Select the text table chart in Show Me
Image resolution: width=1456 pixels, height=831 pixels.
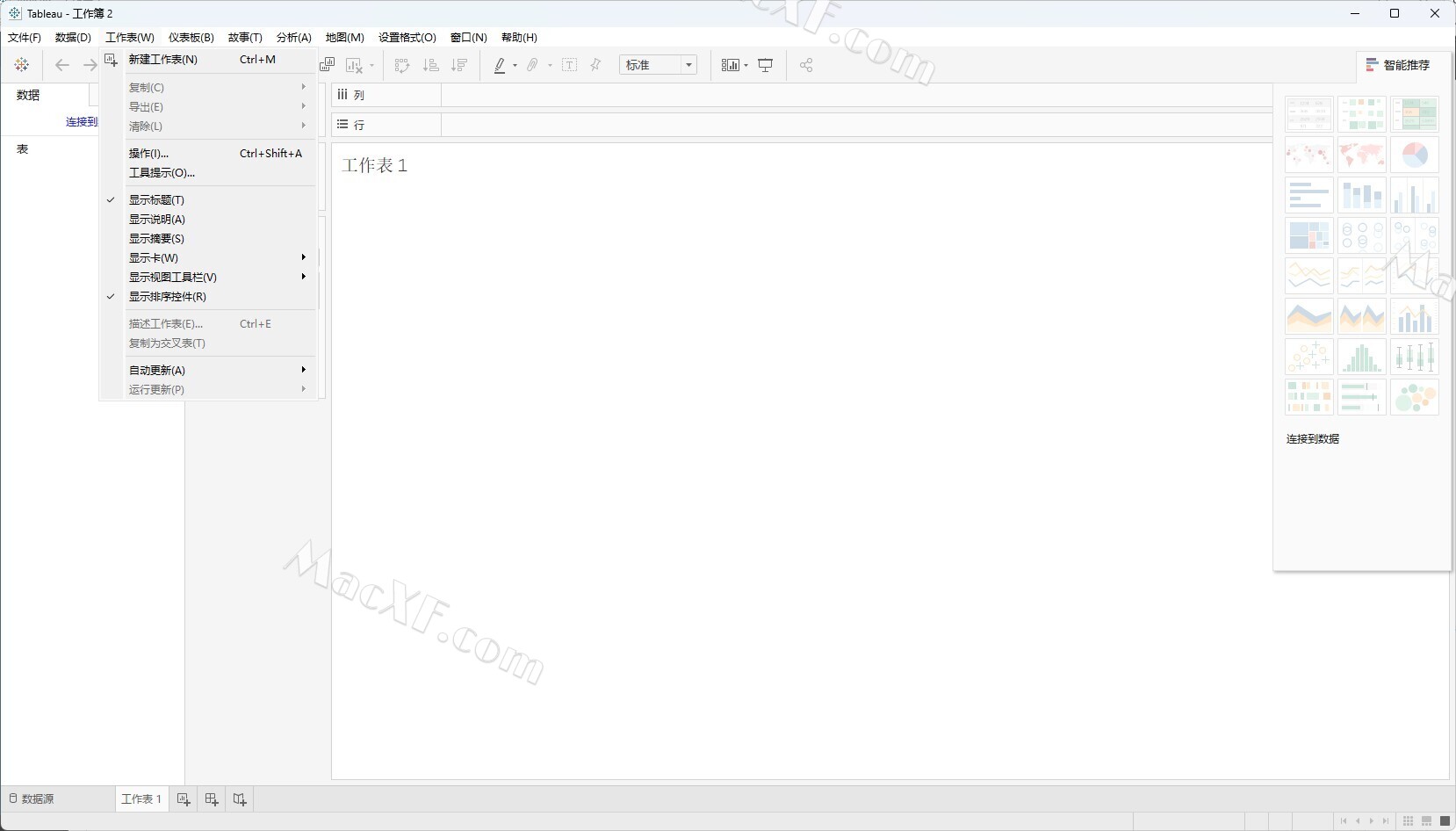(1308, 114)
